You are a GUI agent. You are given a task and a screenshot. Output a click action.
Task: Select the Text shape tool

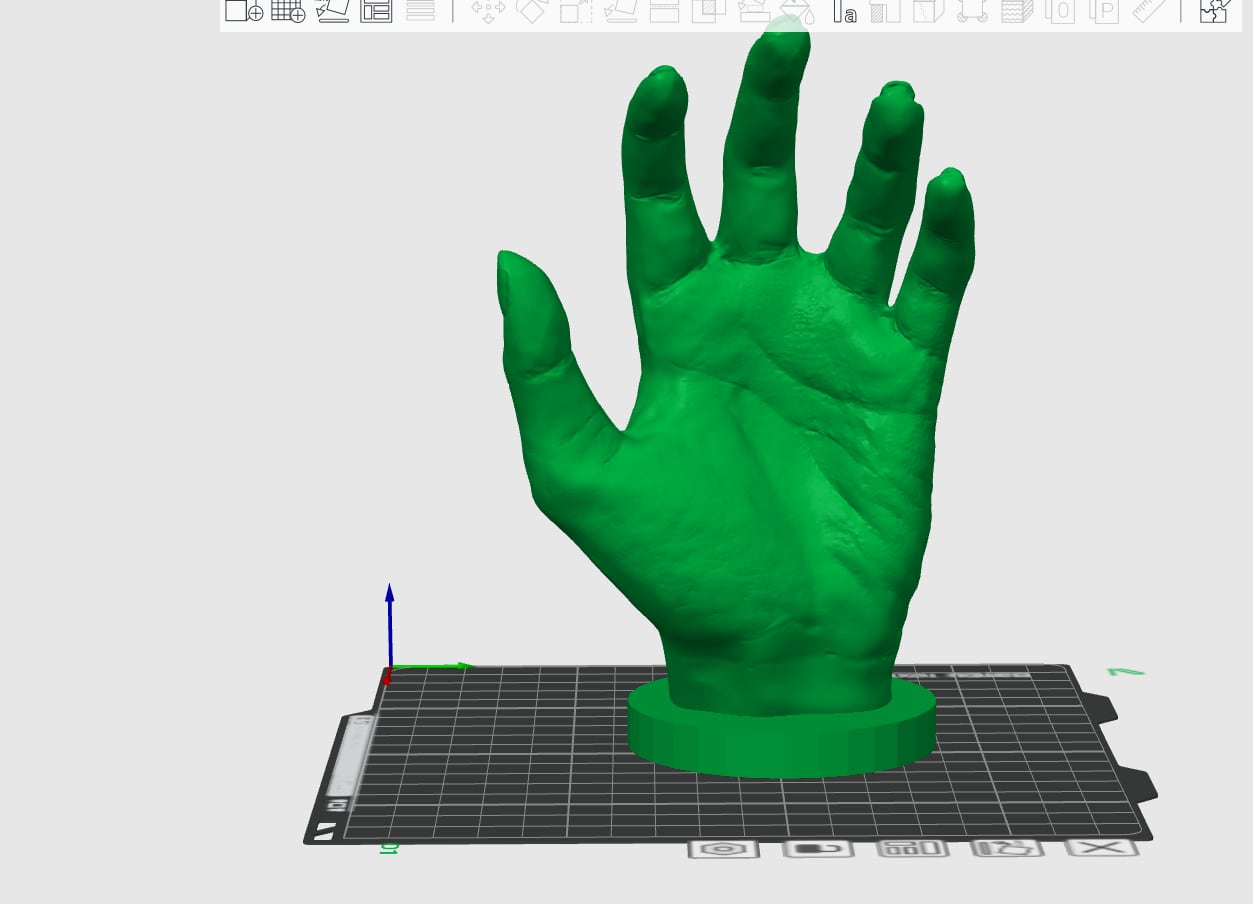845,11
